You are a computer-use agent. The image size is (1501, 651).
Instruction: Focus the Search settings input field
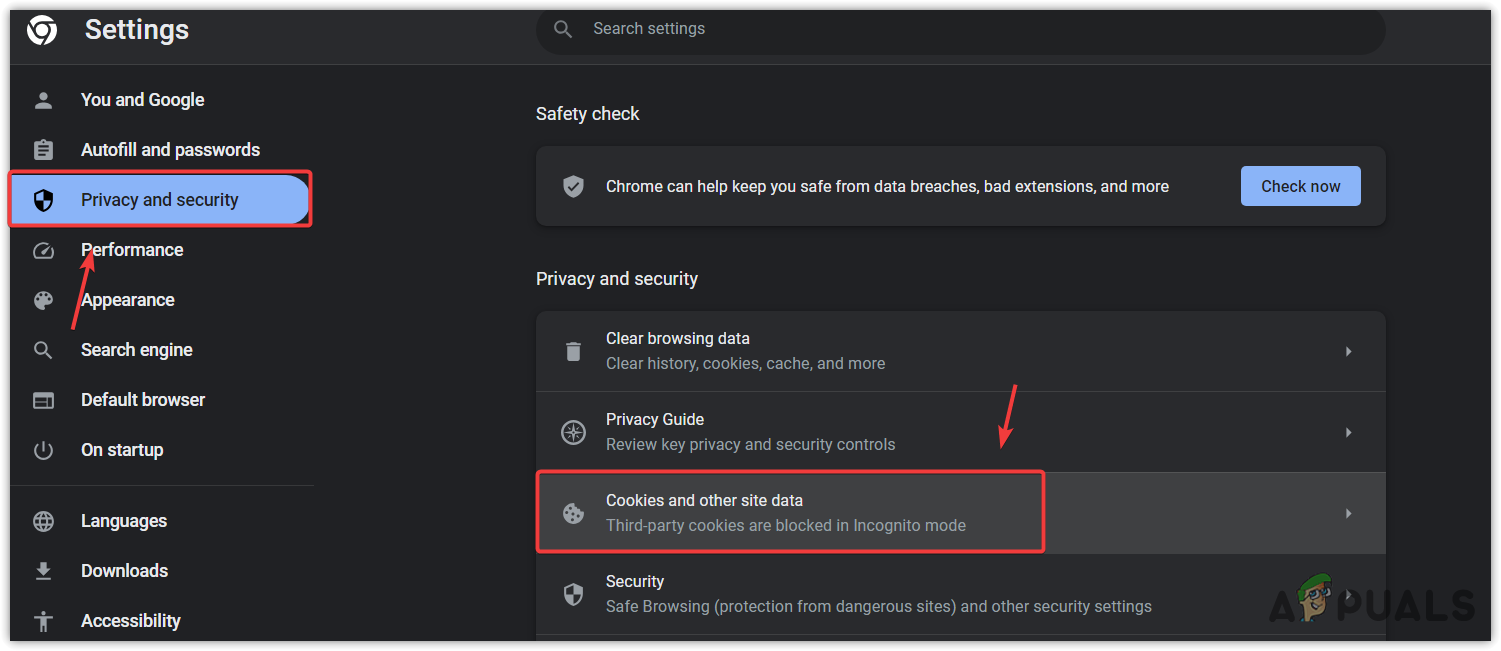click(960, 29)
